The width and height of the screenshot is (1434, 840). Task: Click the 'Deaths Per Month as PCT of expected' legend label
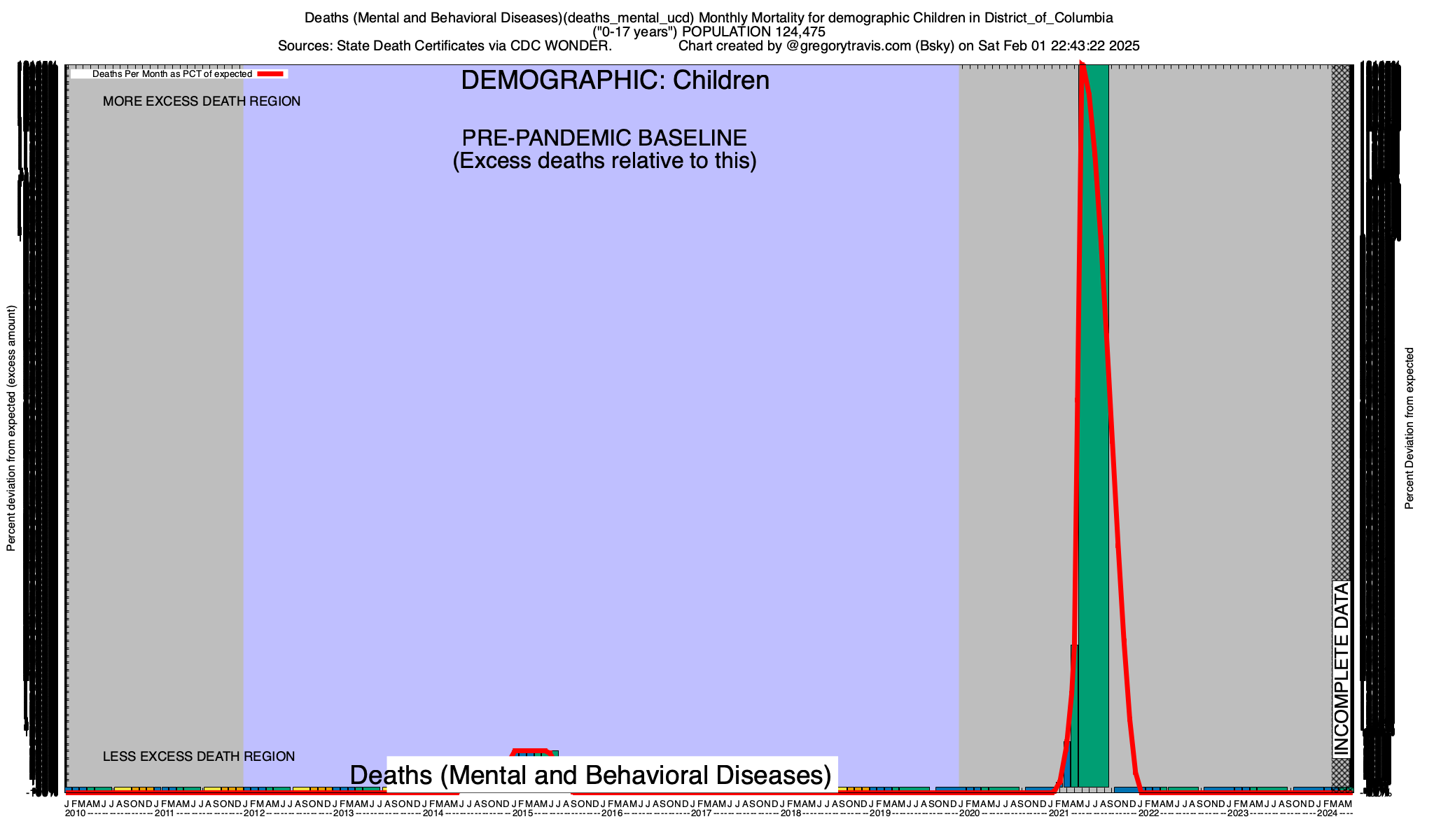click(172, 74)
